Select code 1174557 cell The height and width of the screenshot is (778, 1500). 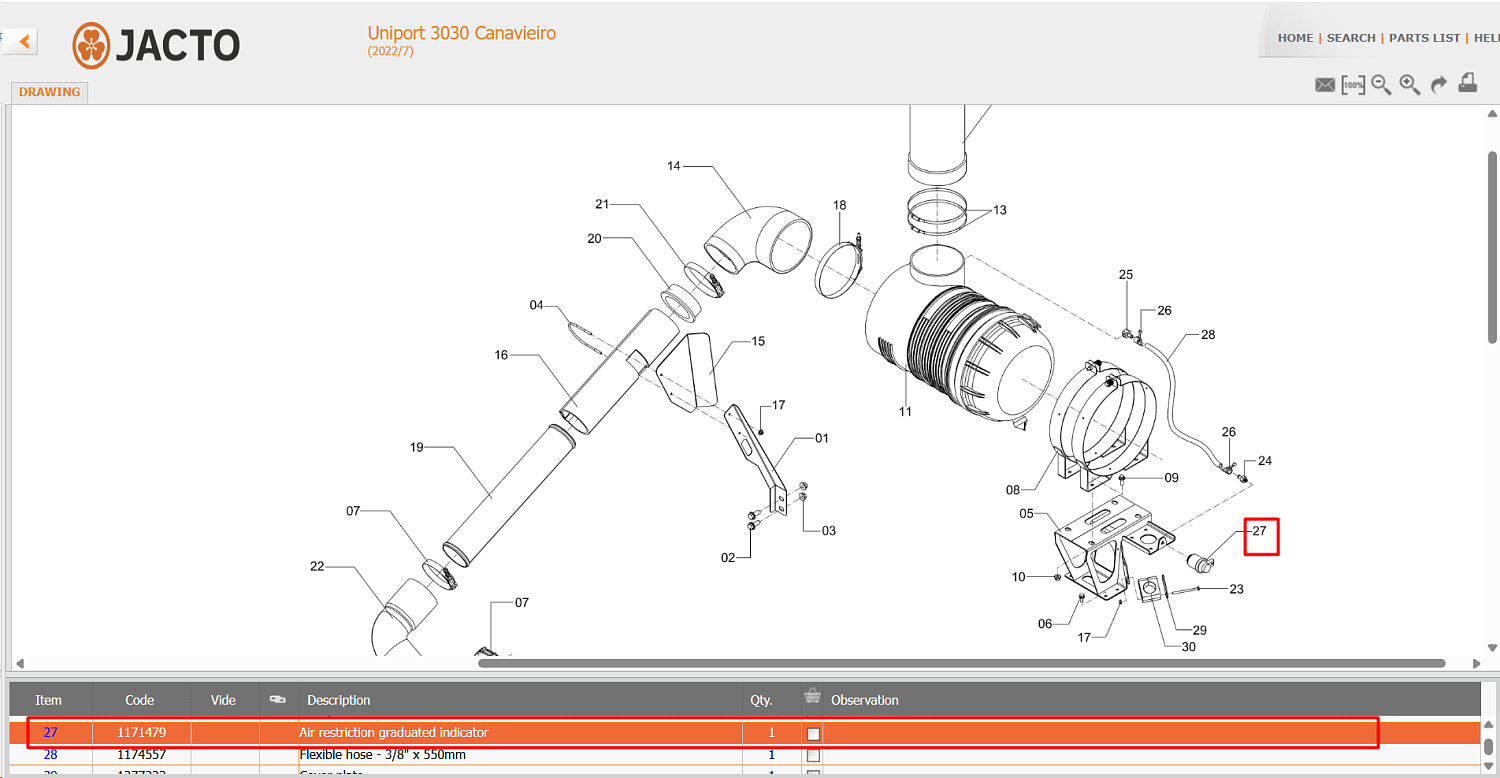tap(141, 755)
